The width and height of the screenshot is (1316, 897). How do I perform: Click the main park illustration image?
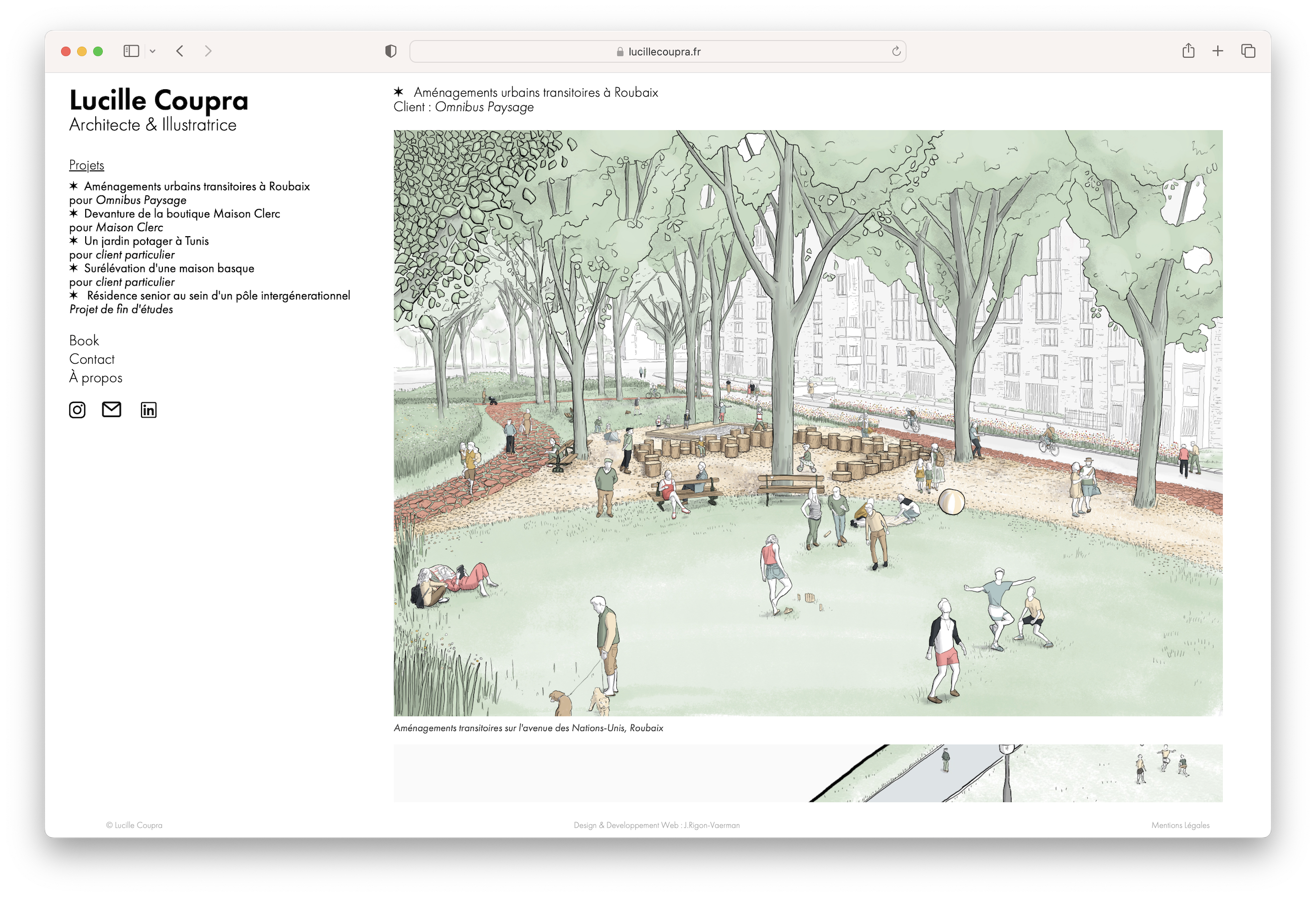[x=808, y=423]
